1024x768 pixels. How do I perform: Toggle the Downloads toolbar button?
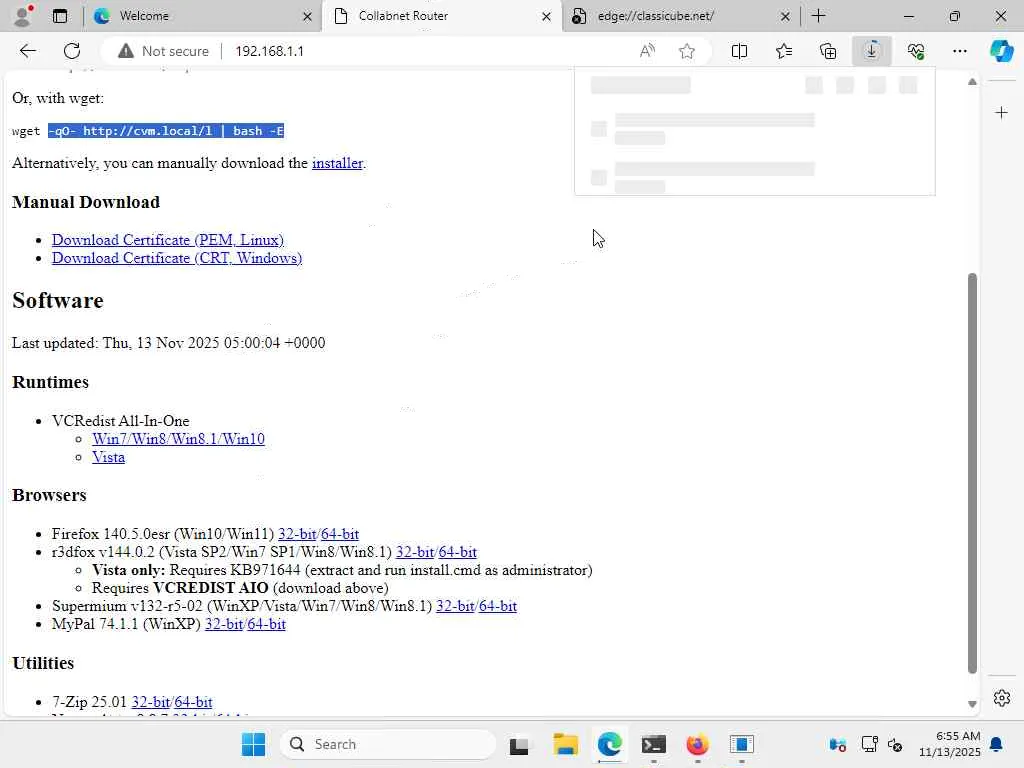click(872, 51)
